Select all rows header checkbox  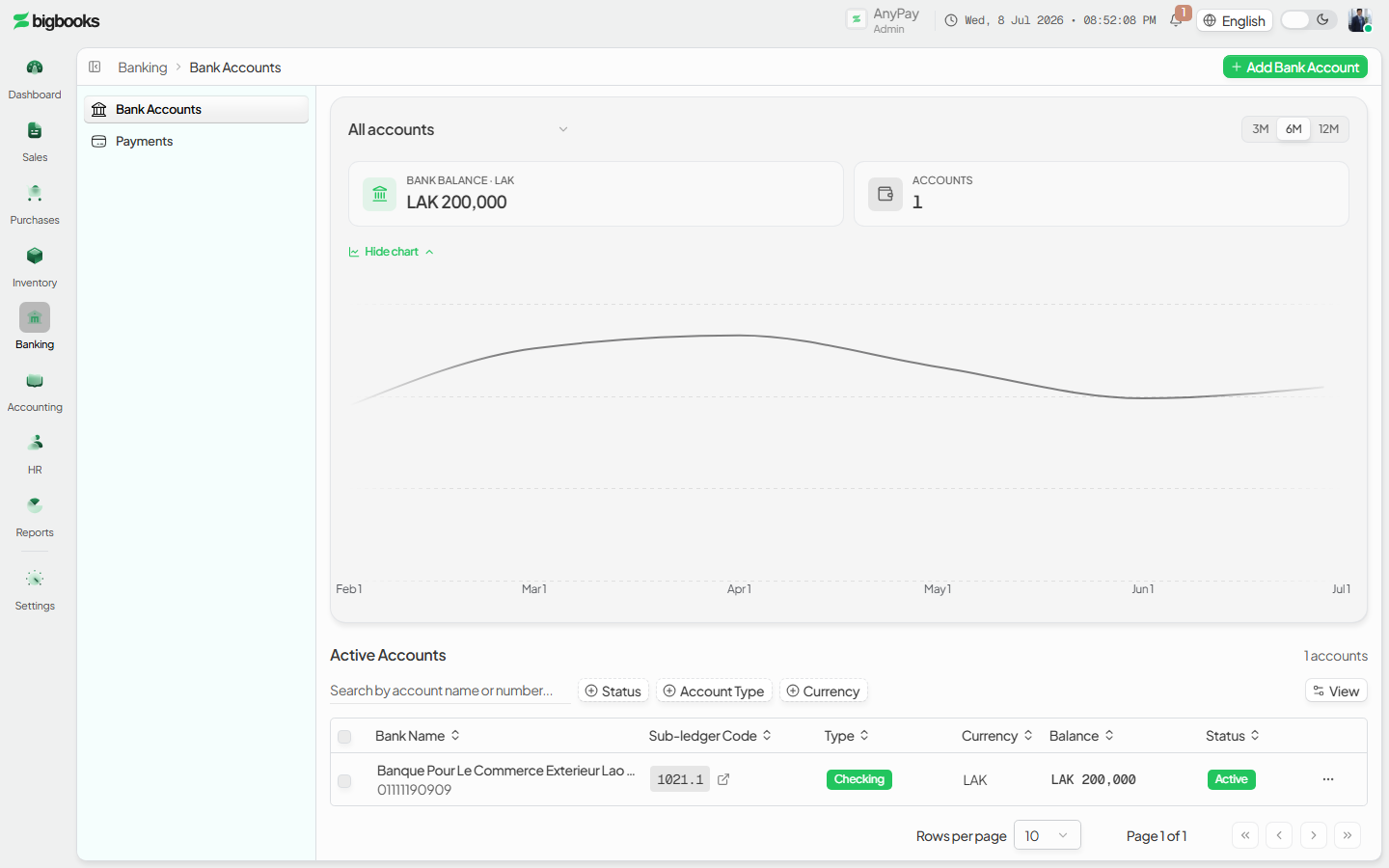344,737
